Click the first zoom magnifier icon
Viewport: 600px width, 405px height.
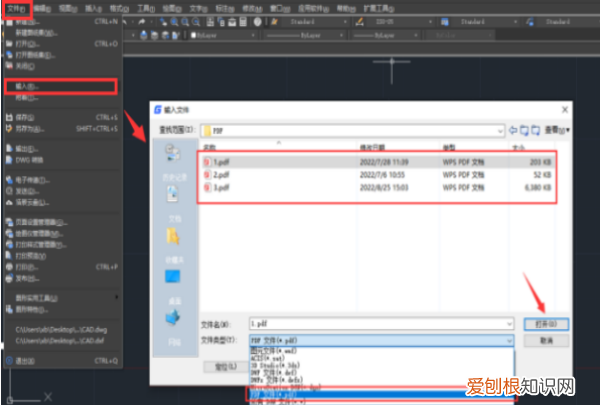174,22
